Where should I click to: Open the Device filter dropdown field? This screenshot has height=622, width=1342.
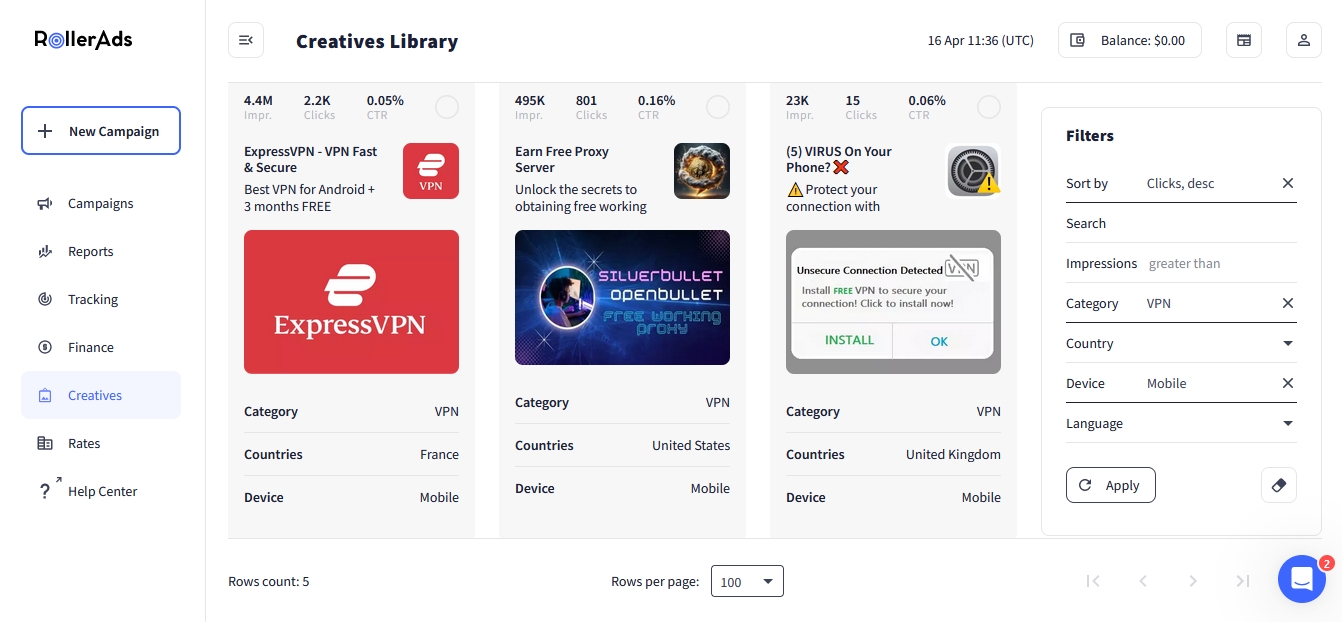point(1181,383)
